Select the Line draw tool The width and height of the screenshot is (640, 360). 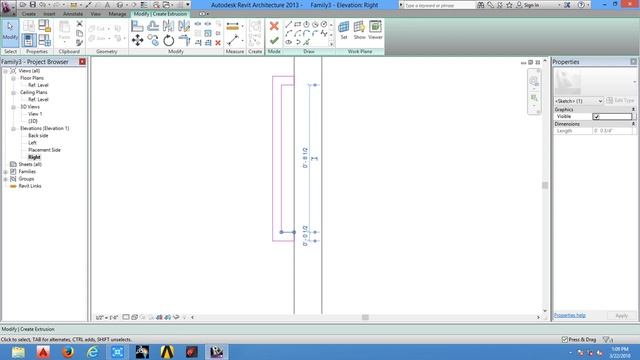[289, 24]
